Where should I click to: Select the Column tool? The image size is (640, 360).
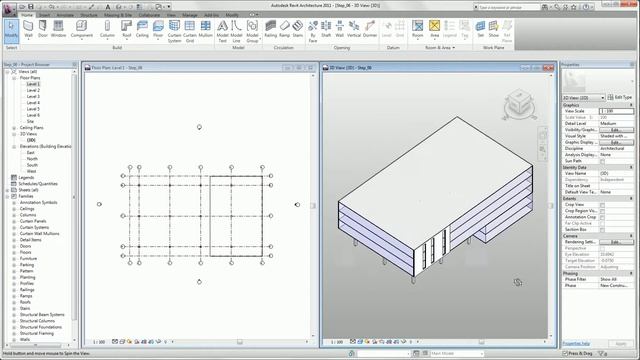tap(107, 30)
